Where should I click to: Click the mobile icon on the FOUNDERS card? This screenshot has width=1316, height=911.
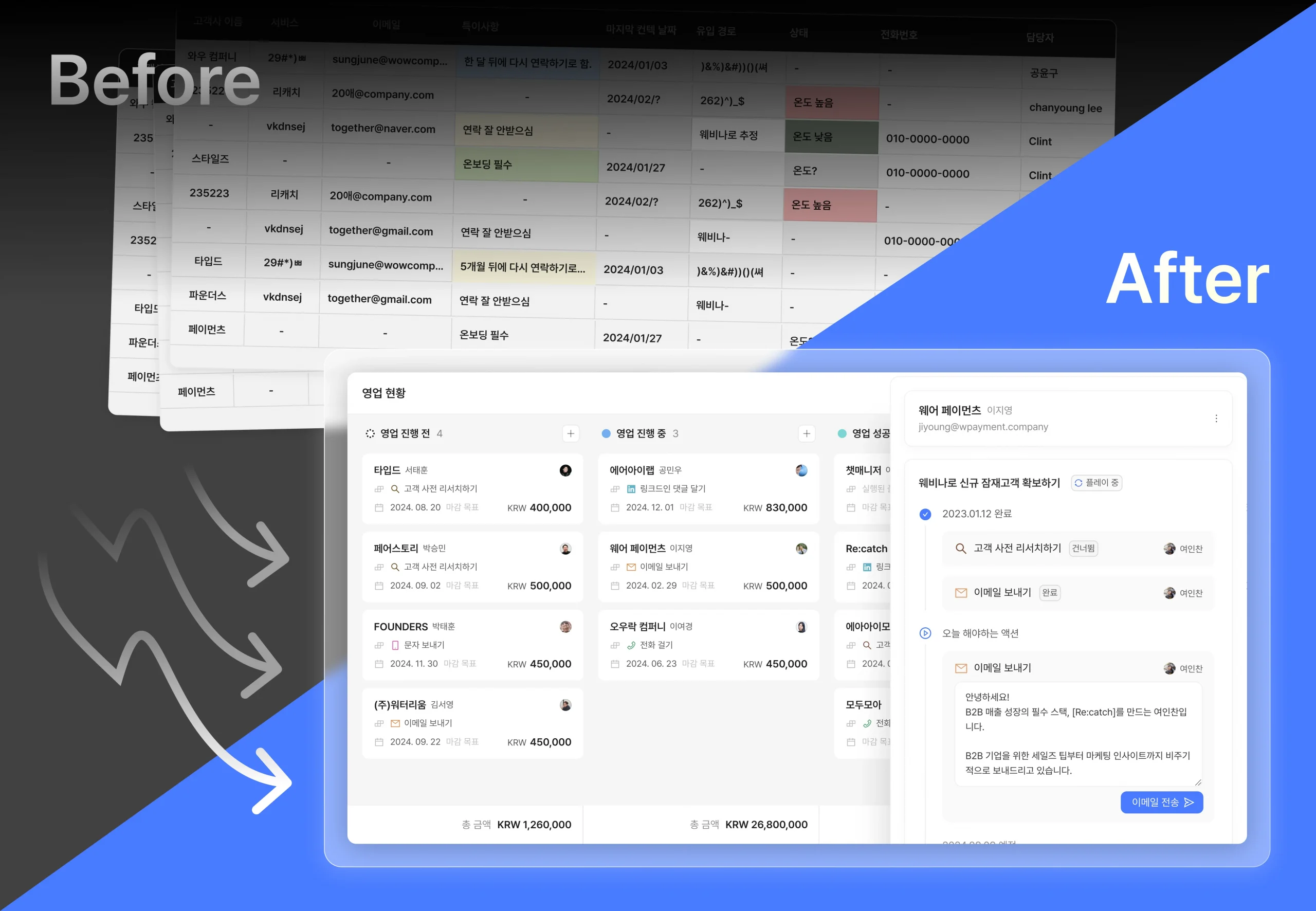[395, 645]
